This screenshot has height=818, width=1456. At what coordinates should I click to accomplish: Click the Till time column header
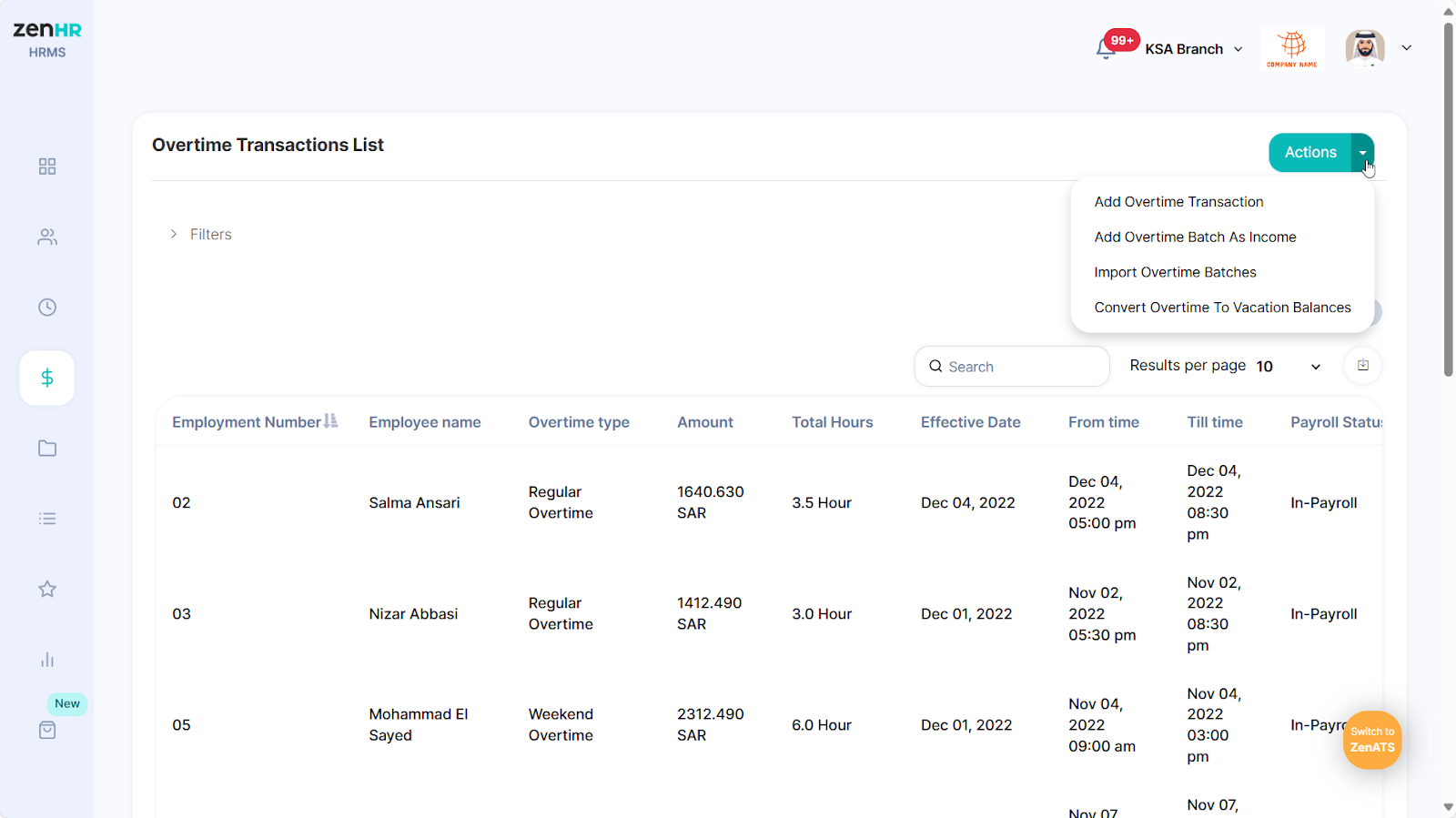pos(1215,422)
